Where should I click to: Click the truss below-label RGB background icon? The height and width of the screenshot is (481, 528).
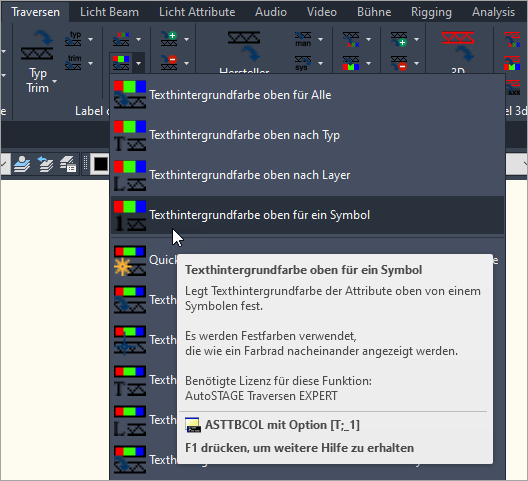[351, 63]
